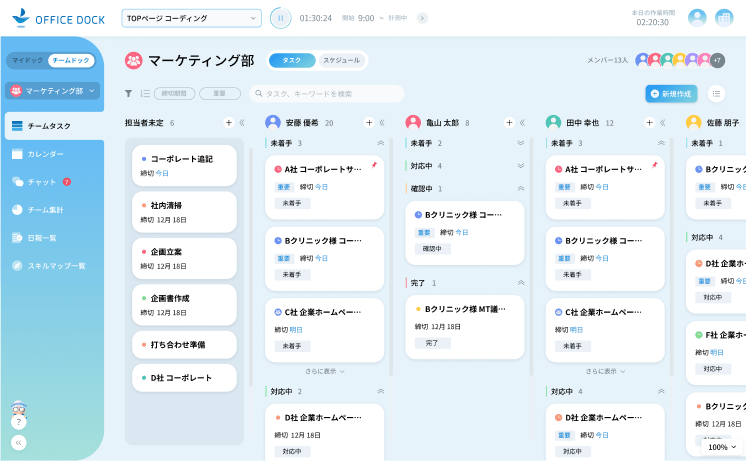
Task: Click the arrow button next to 計測中
Action: [x=422, y=19]
